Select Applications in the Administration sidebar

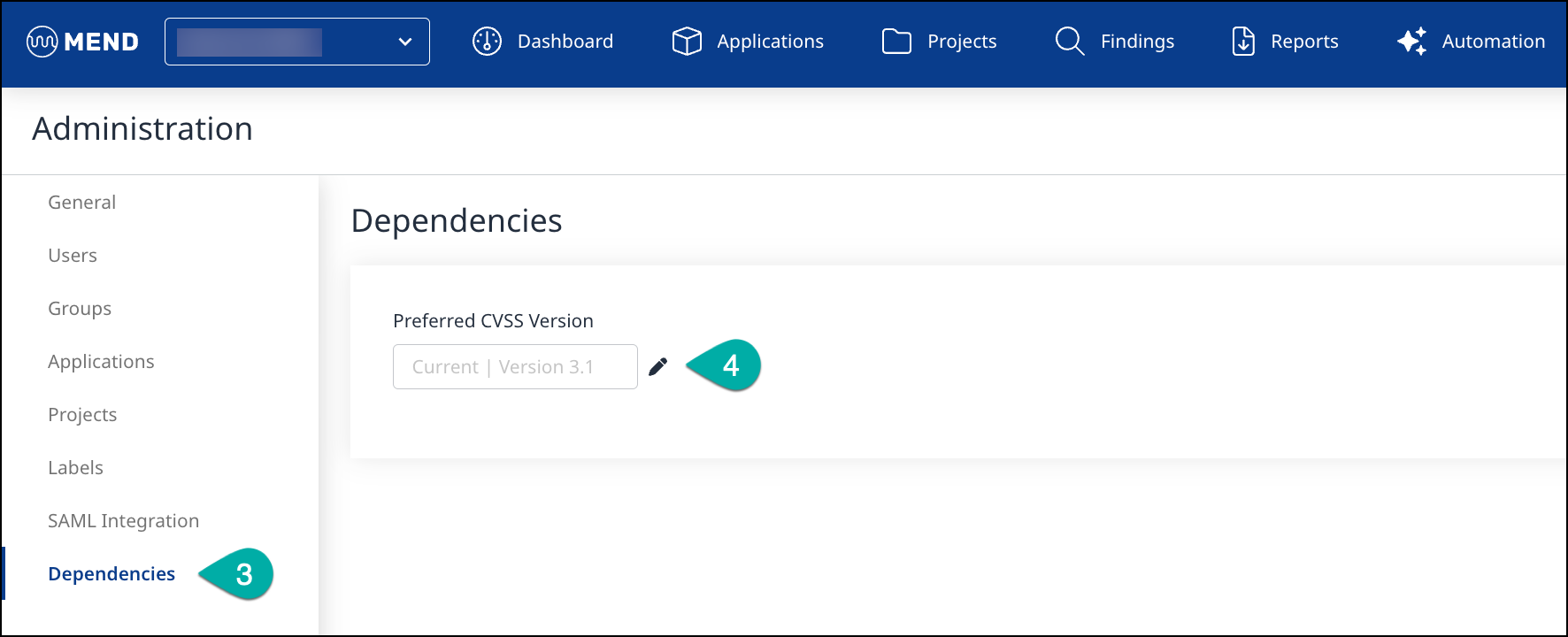click(101, 362)
